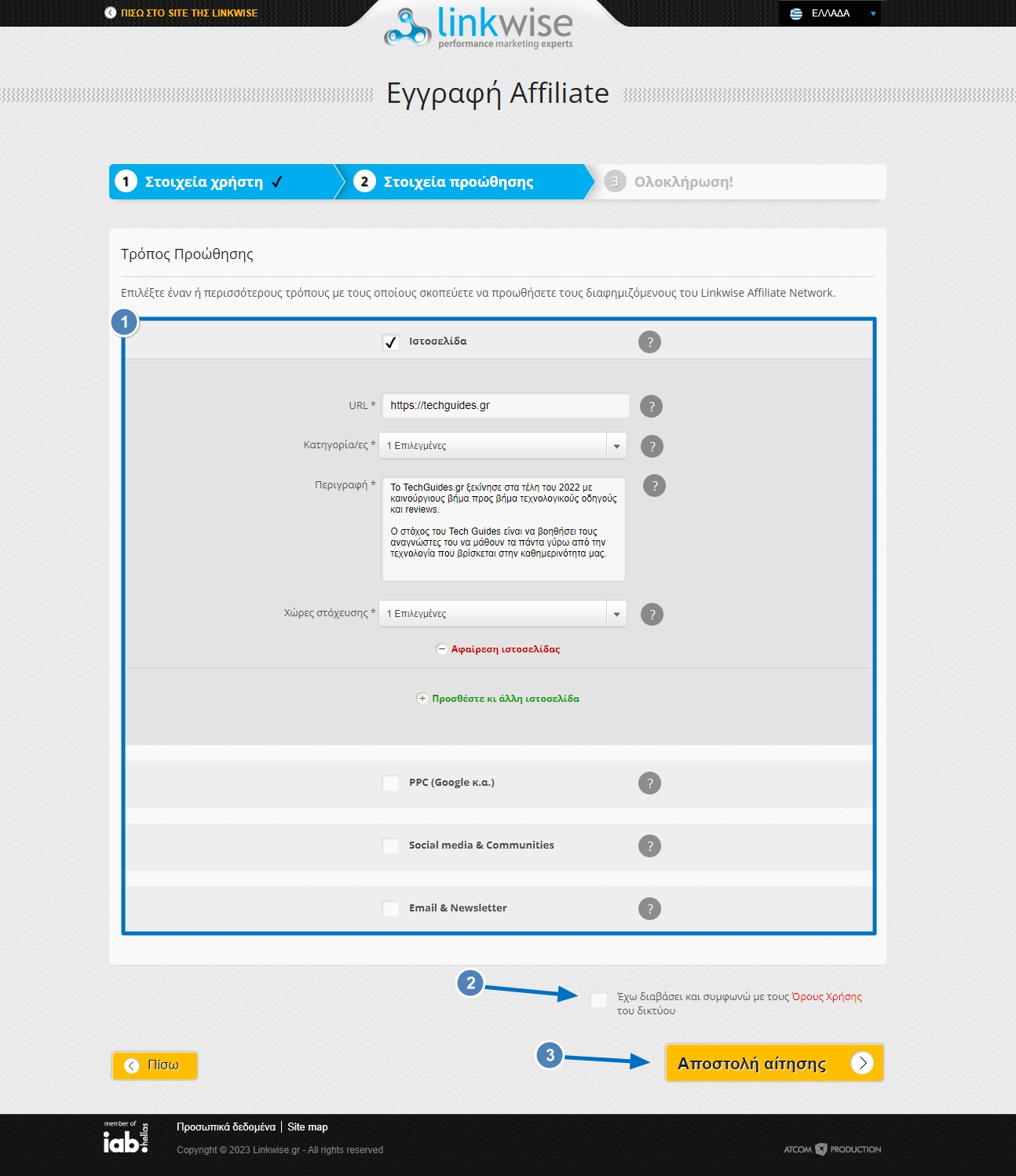Image resolution: width=1016 pixels, height=1176 pixels.
Task: Go to the Στοιχεία χρήστη step
Action: 200,181
